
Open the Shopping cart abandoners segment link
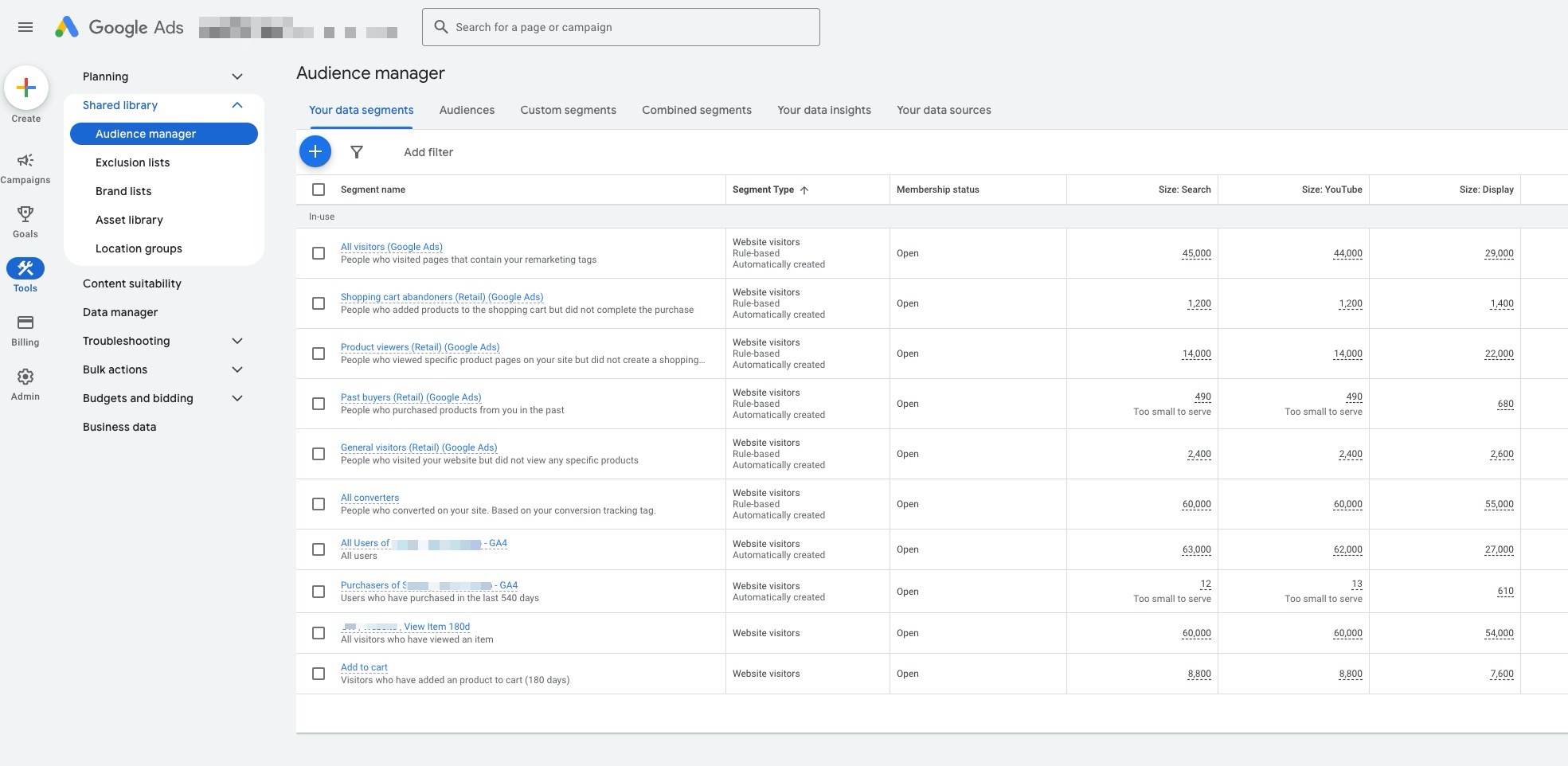click(x=442, y=297)
